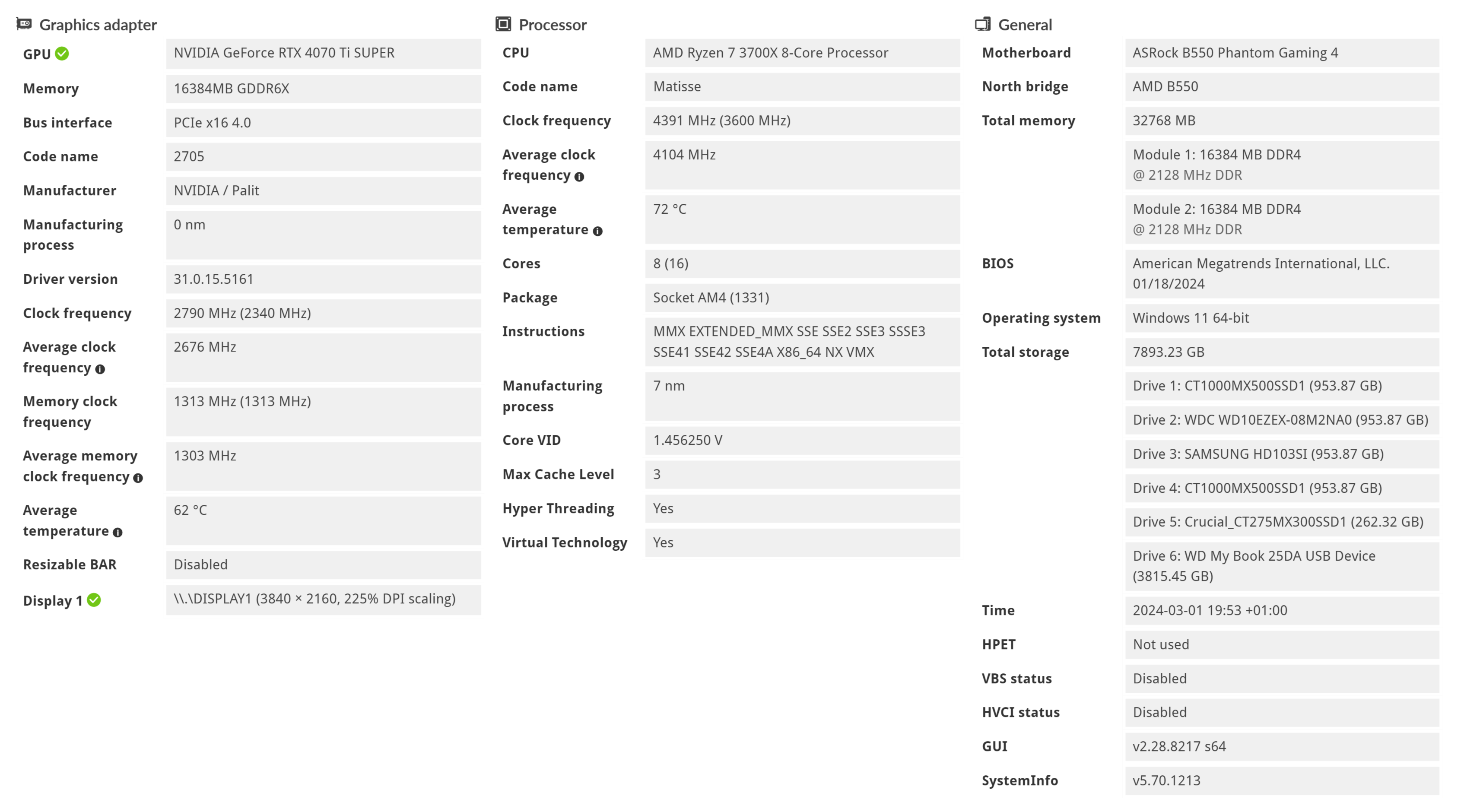Click the Graphics adapter section icon
The height and width of the screenshot is (812, 1464).
pyautogui.click(x=24, y=24)
